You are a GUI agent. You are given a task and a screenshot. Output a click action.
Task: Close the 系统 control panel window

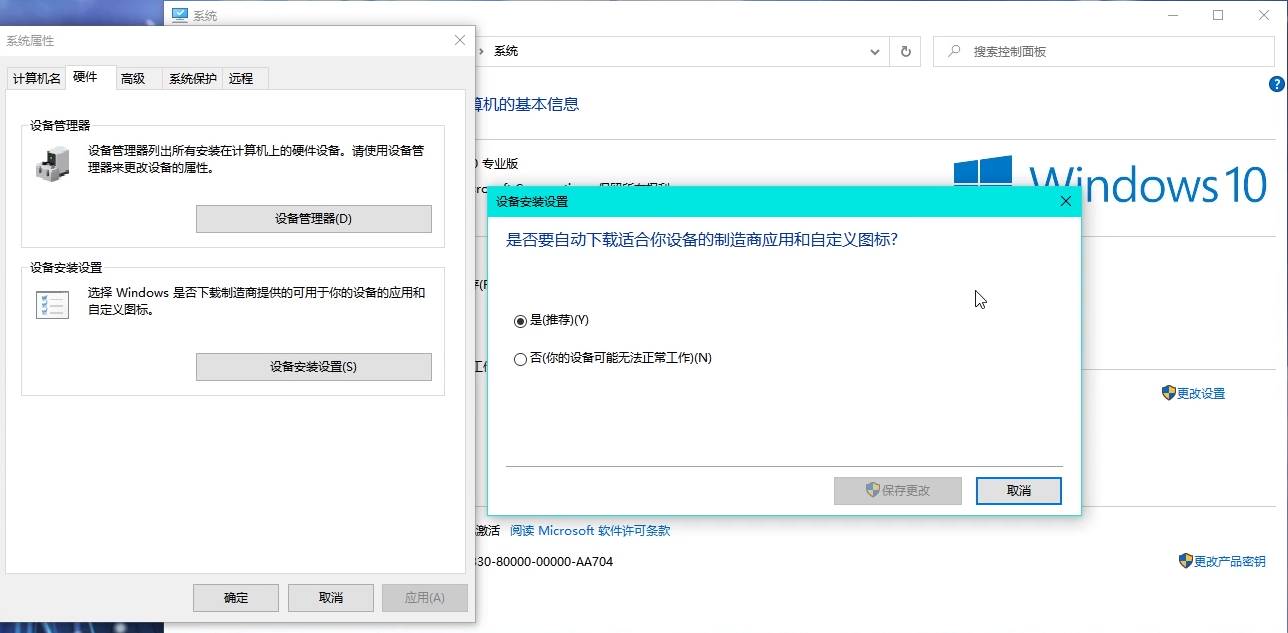(x=1264, y=15)
